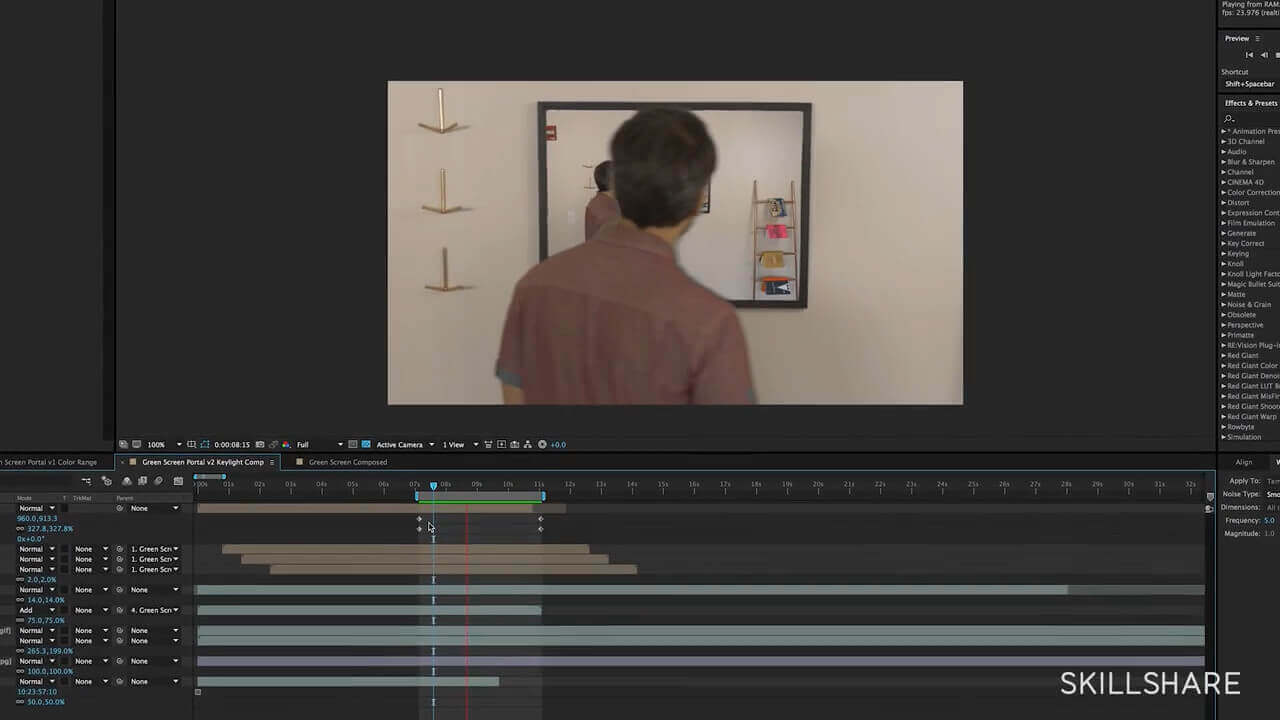Open the Add blending mode dropdown
The width and height of the screenshot is (1280, 720).
[36, 610]
